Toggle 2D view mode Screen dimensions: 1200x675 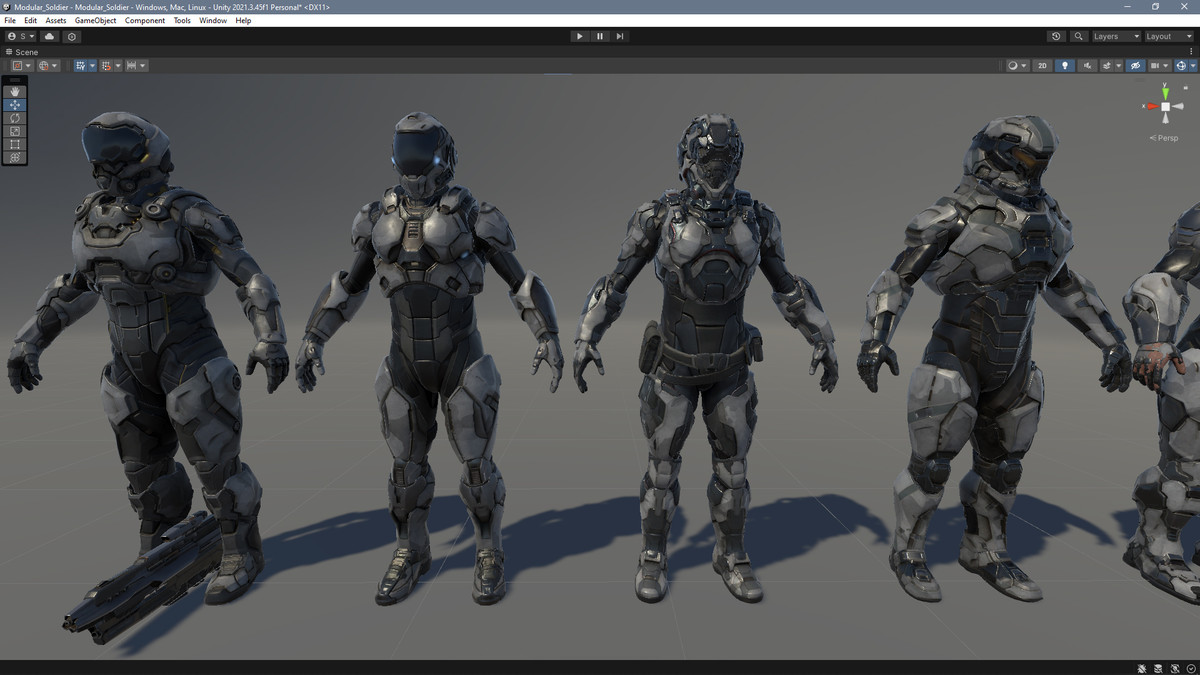(1042, 65)
